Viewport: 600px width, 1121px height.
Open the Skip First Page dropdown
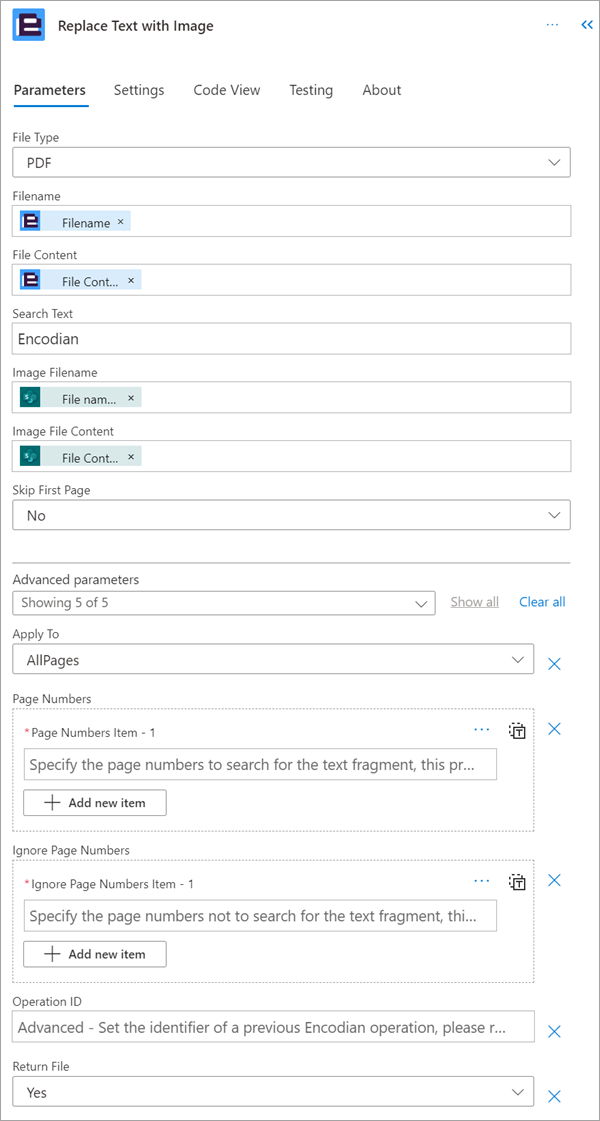[292, 515]
